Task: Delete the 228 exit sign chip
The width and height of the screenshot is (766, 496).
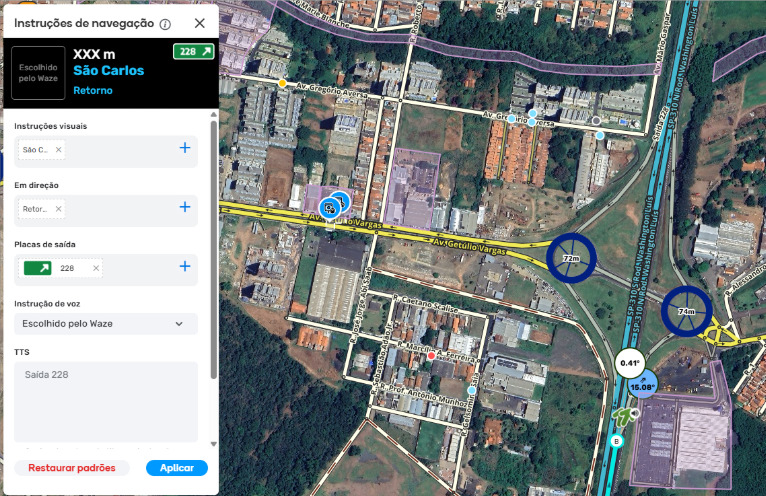Action: pyautogui.click(x=96, y=268)
